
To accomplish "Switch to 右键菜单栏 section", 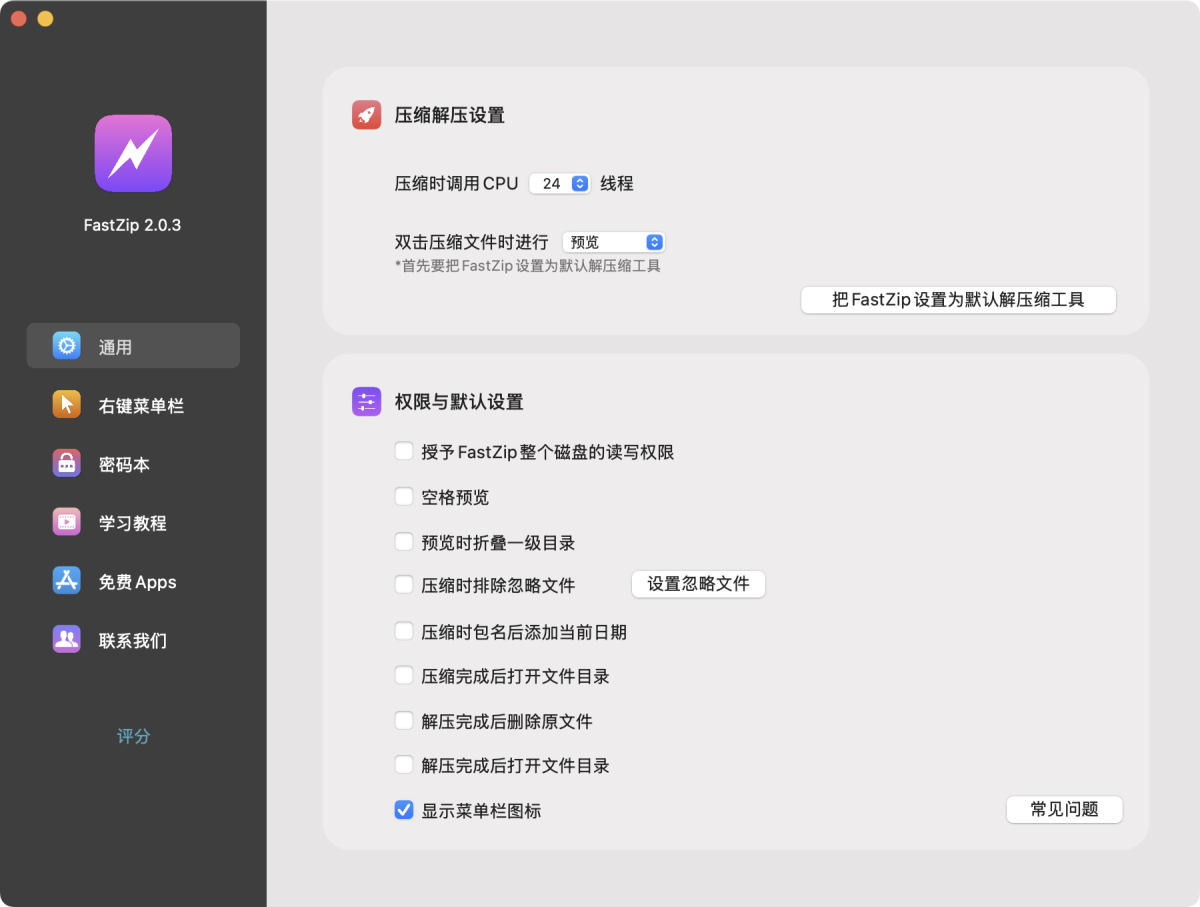I will click(x=133, y=405).
